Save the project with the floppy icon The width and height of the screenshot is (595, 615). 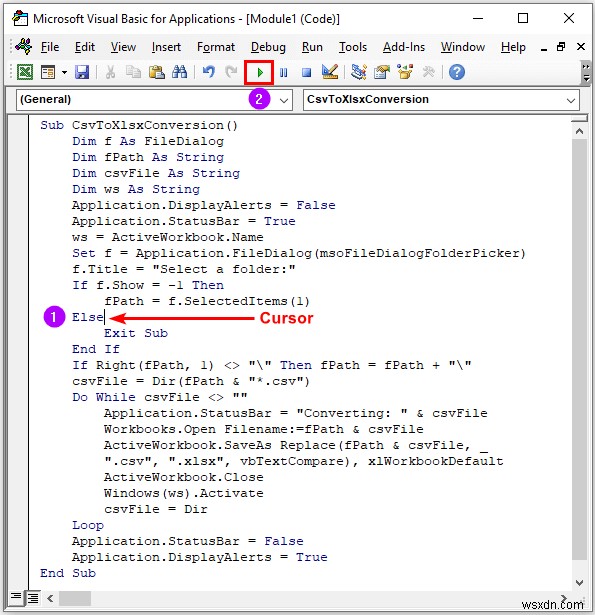82,73
